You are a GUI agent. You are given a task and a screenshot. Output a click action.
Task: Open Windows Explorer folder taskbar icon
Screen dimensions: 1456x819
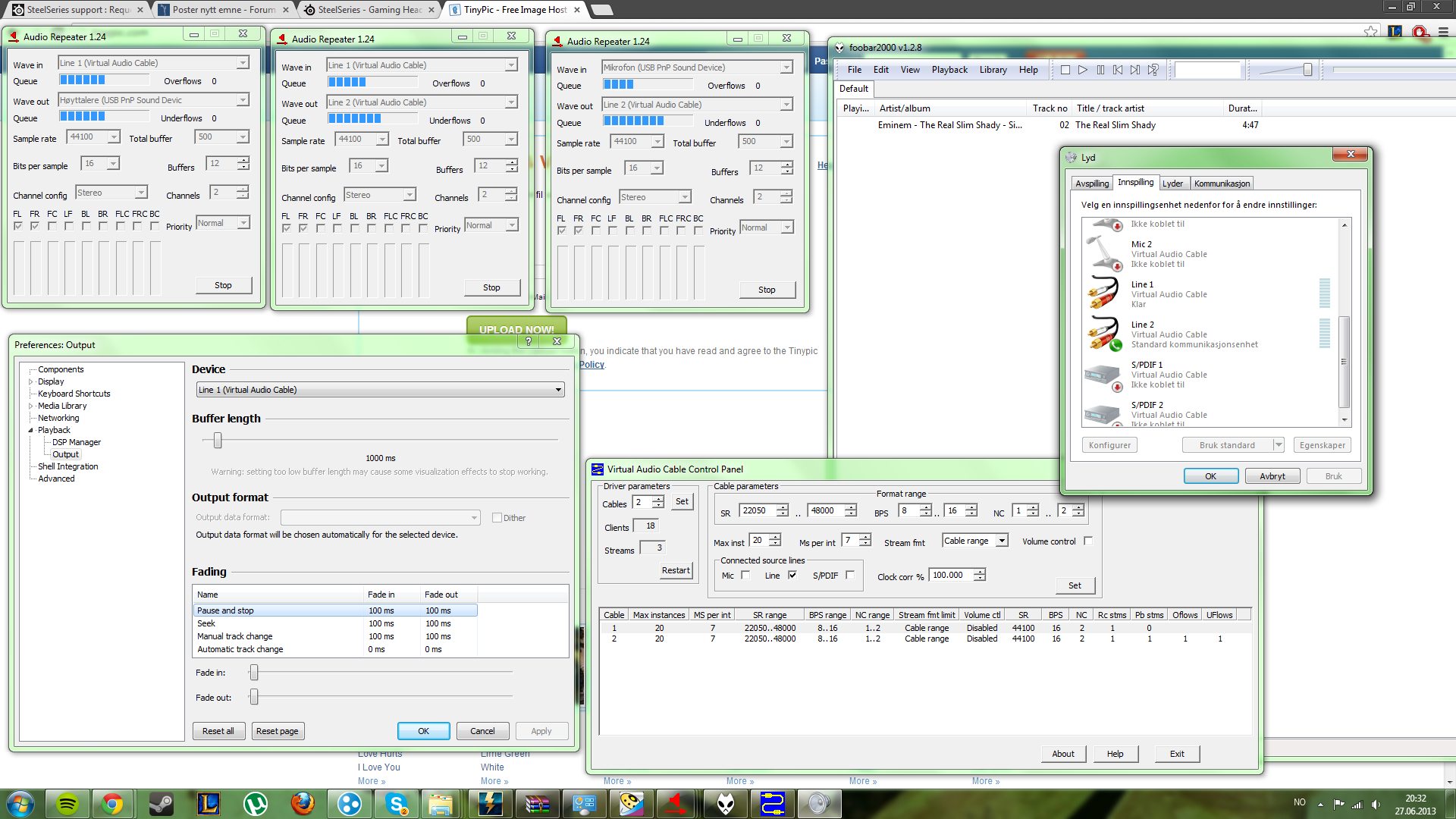pos(440,804)
